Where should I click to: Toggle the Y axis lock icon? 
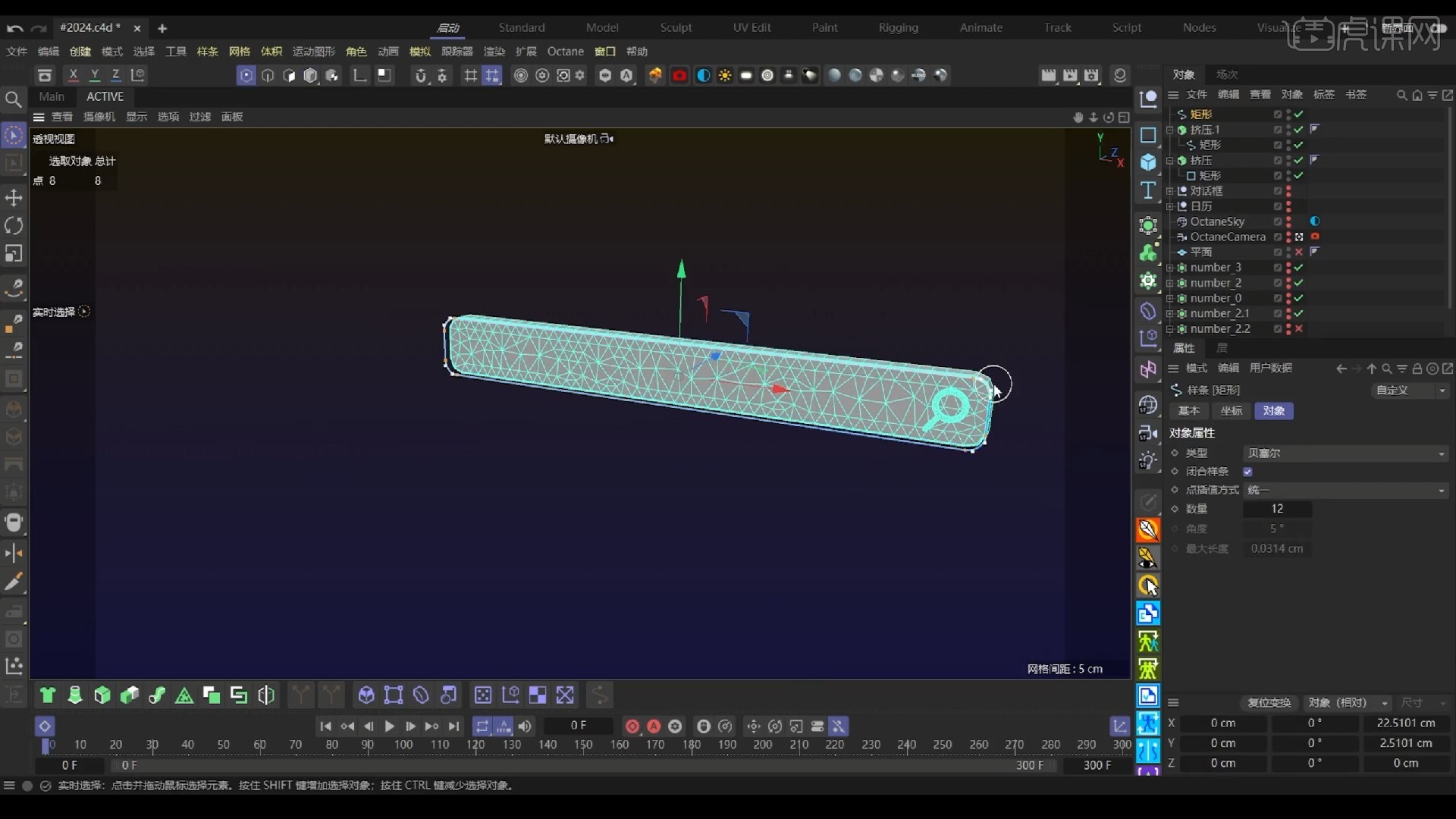click(x=95, y=75)
